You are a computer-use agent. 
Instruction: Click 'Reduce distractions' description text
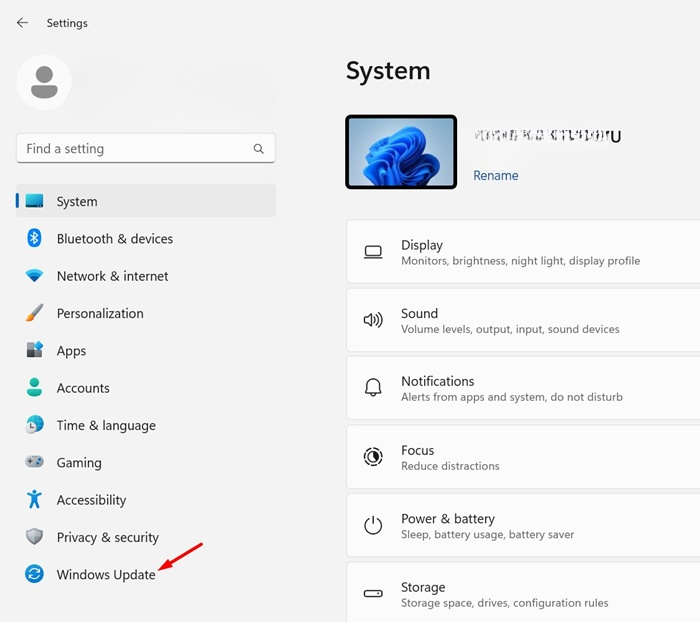click(450, 466)
